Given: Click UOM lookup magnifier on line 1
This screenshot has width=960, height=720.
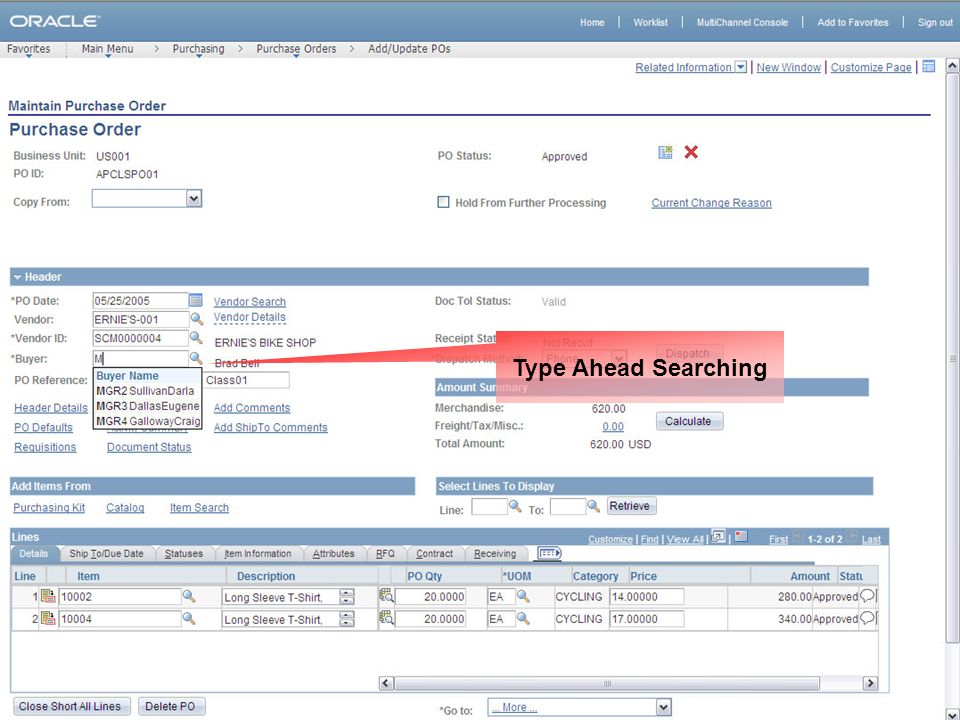Looking at the screenshot, I should coord(523,596).
